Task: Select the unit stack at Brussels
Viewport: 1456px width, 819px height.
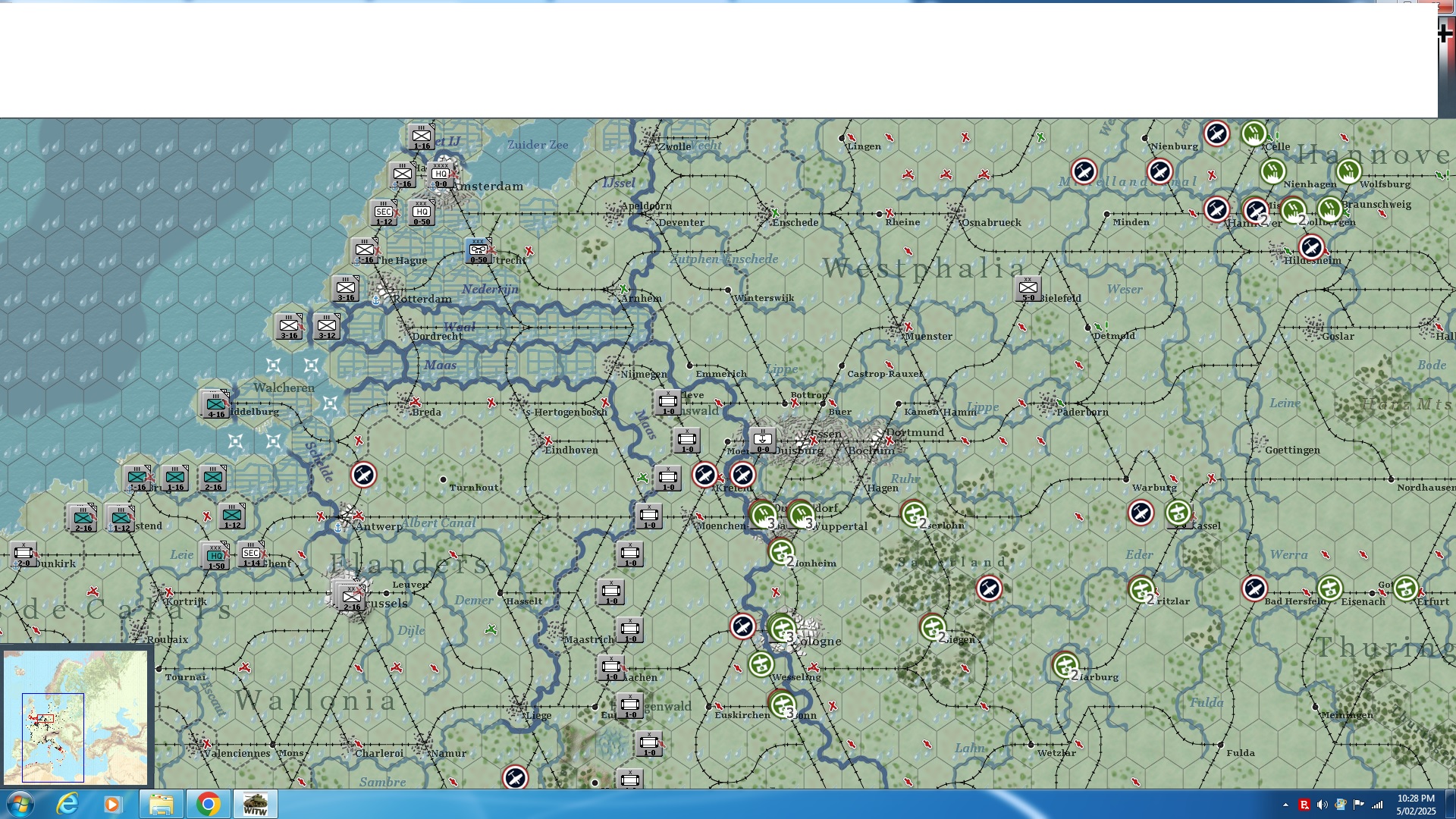Action: pos(351,598)
